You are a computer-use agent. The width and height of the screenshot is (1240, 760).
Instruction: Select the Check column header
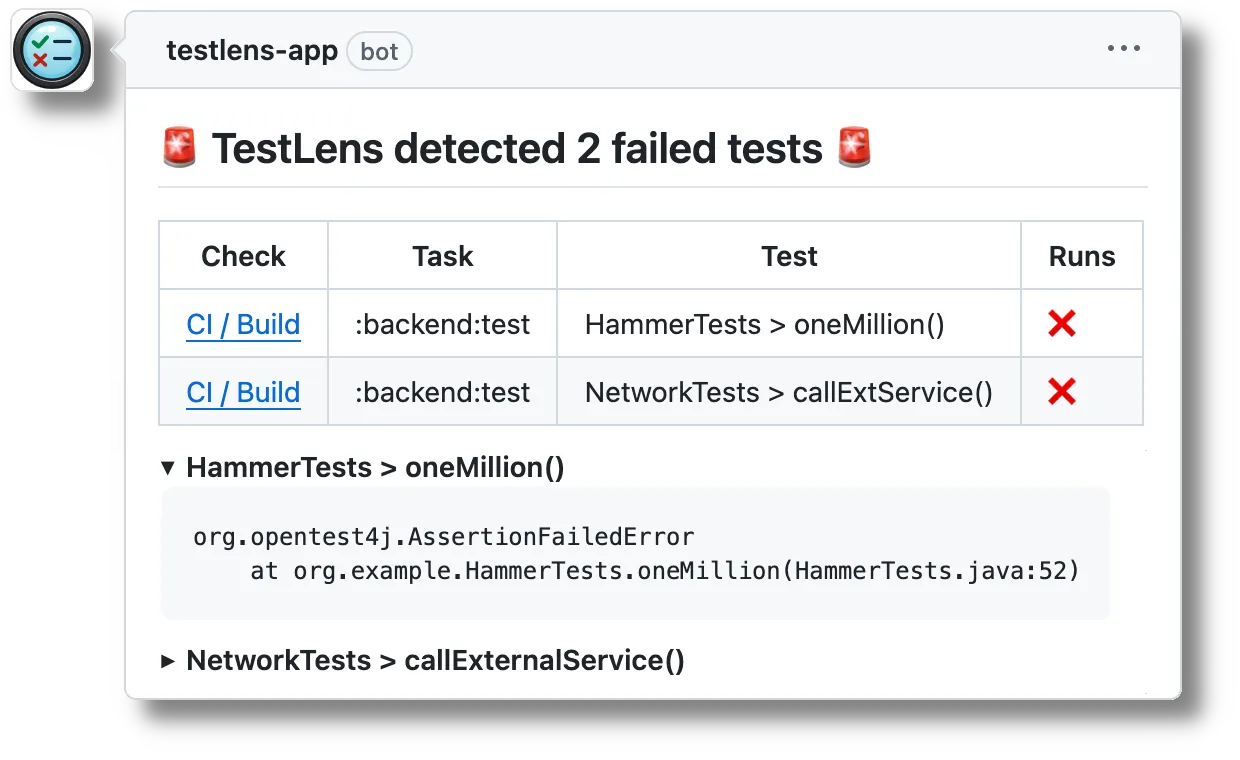(x=243, y=256)
